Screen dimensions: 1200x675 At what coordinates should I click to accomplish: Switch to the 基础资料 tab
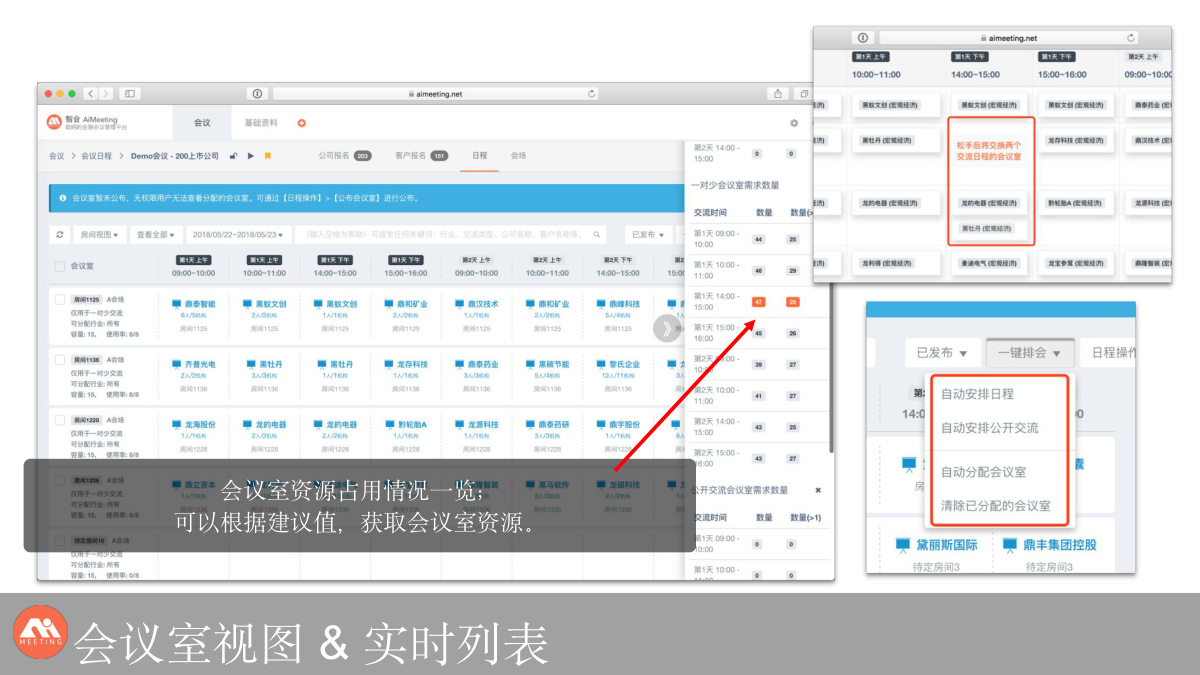pyautogui.click(x=261, y=123)
